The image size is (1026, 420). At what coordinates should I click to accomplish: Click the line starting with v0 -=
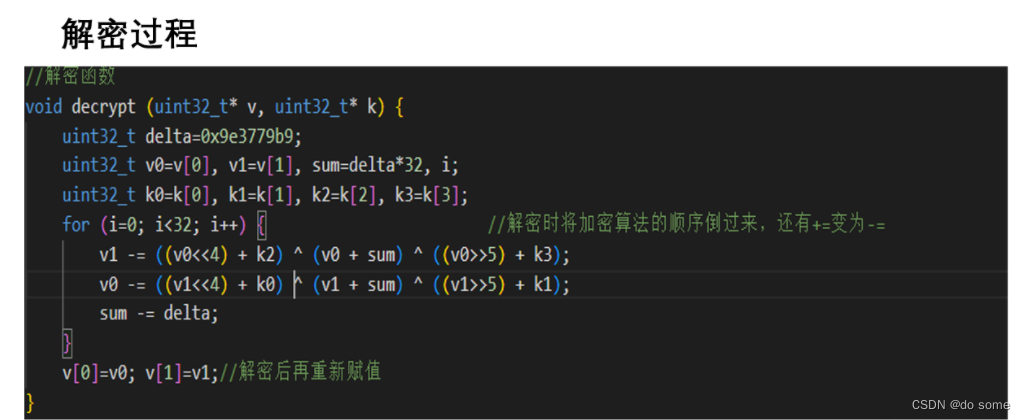(x=334, y=285)
